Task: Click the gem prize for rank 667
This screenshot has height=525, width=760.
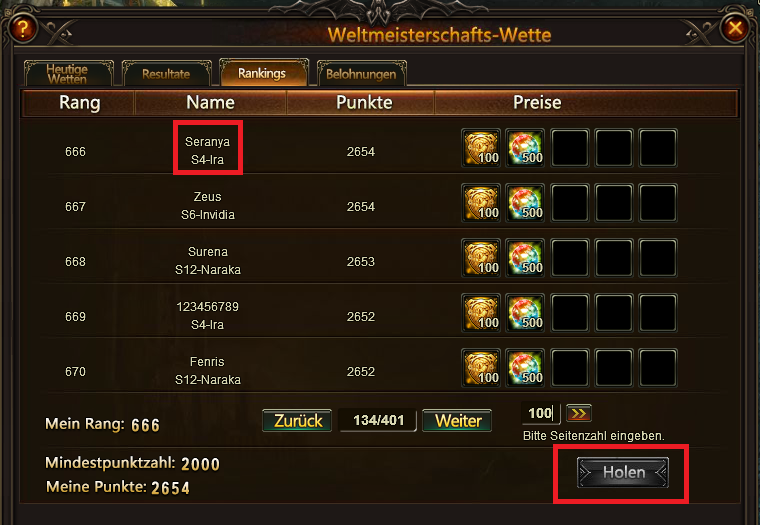Action: [525, 203]
